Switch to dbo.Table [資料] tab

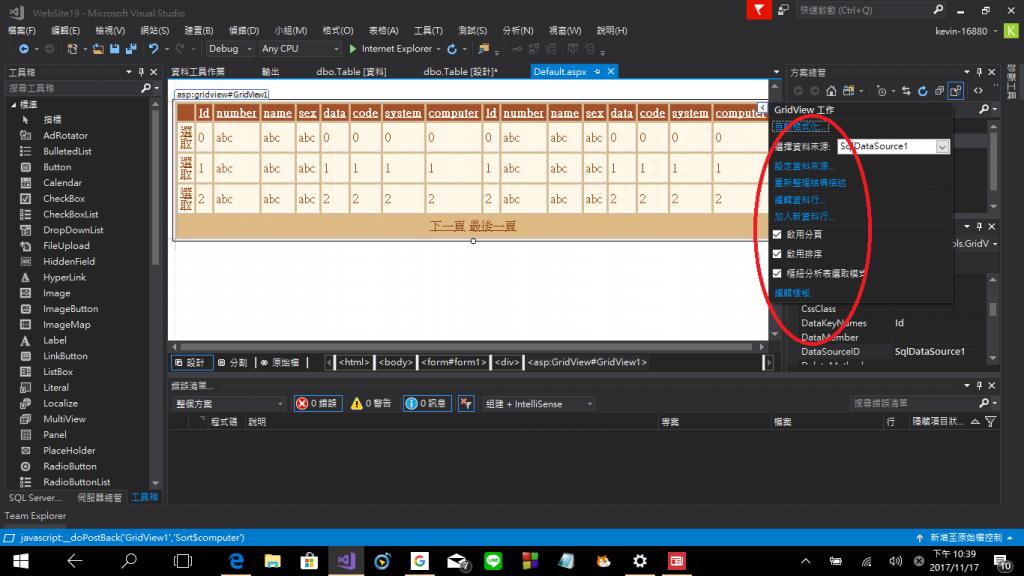(351, 72)
